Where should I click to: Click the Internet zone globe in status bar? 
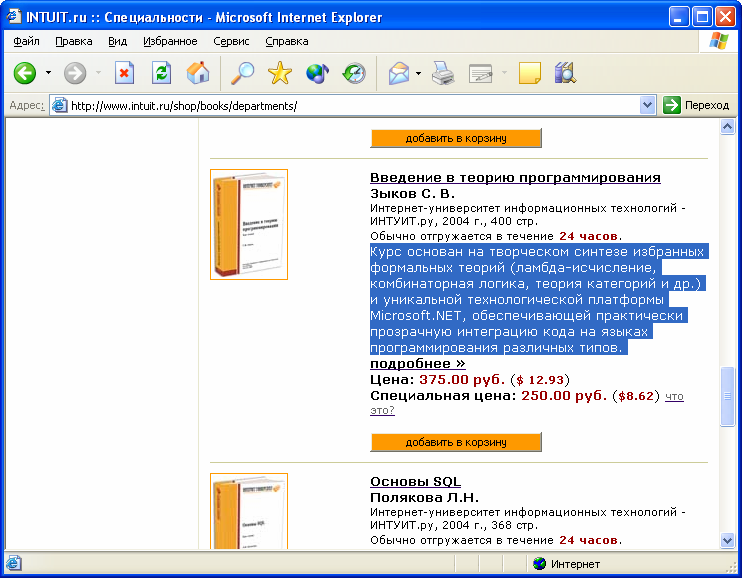pos(539,564)
